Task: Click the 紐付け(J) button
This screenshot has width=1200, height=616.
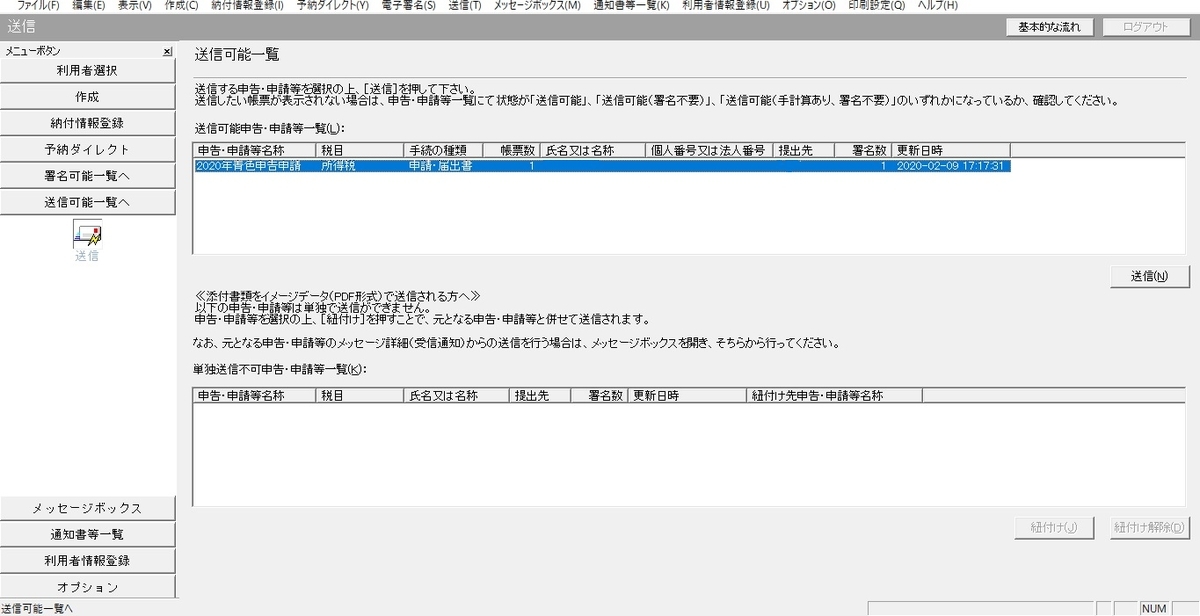Action: coord(1054,527)
